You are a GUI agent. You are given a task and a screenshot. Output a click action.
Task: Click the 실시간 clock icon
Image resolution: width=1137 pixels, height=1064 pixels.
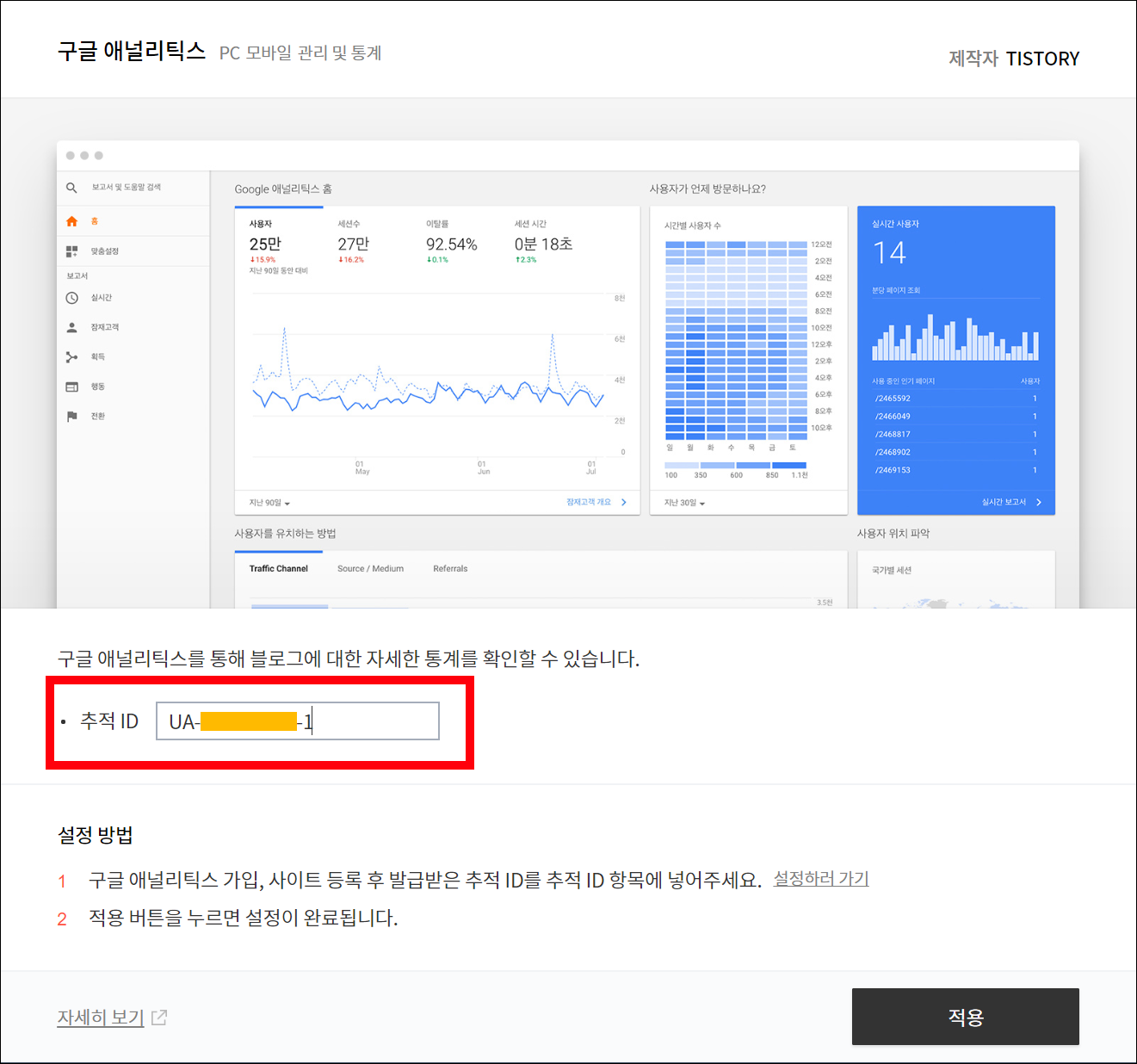(x=71, y=298)
